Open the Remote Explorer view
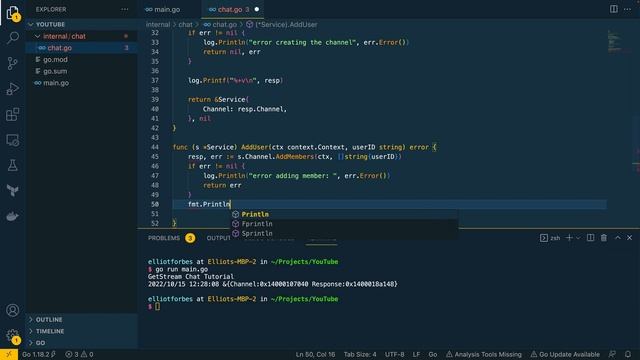 13,140
